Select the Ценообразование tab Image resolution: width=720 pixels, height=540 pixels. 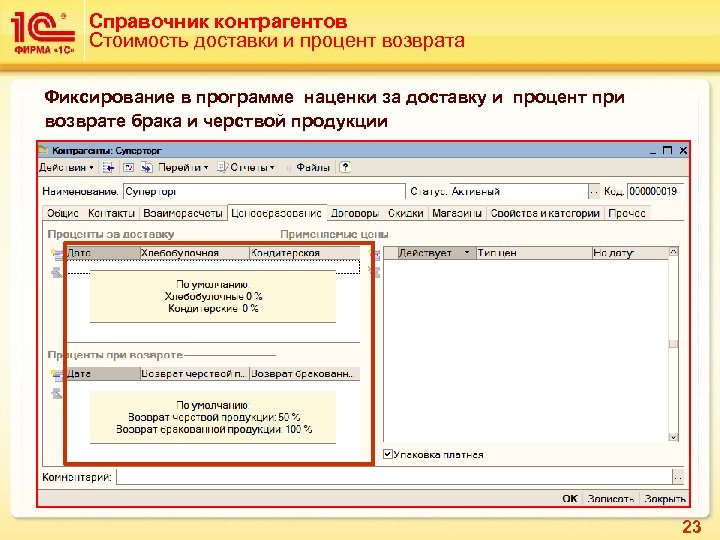tap(276, 213)
